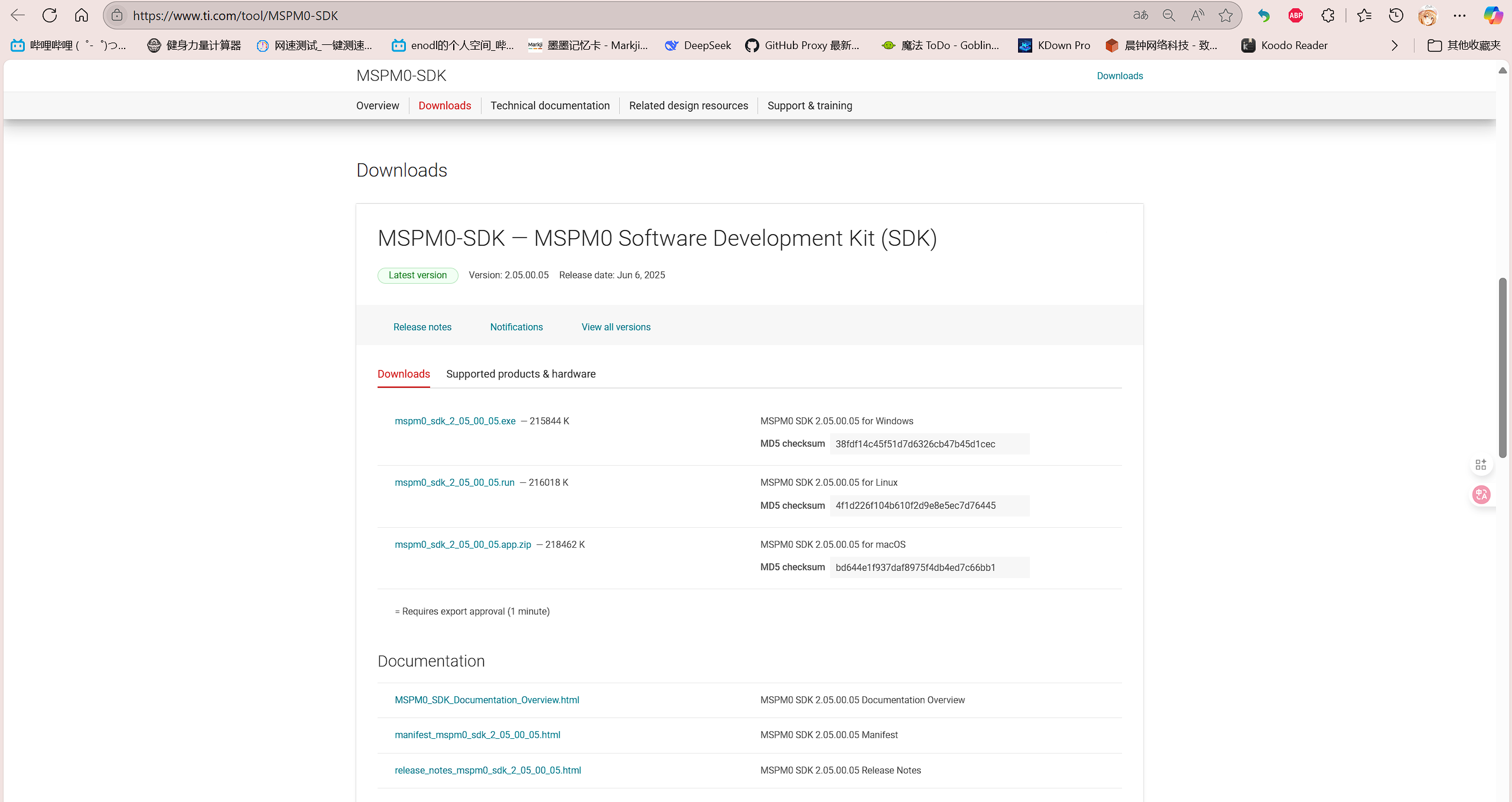Screen dimensions: 1512x802
Task: Download mspm0_sdk_2_05_00_05.exe for Windows
Action: coord(455,421)
